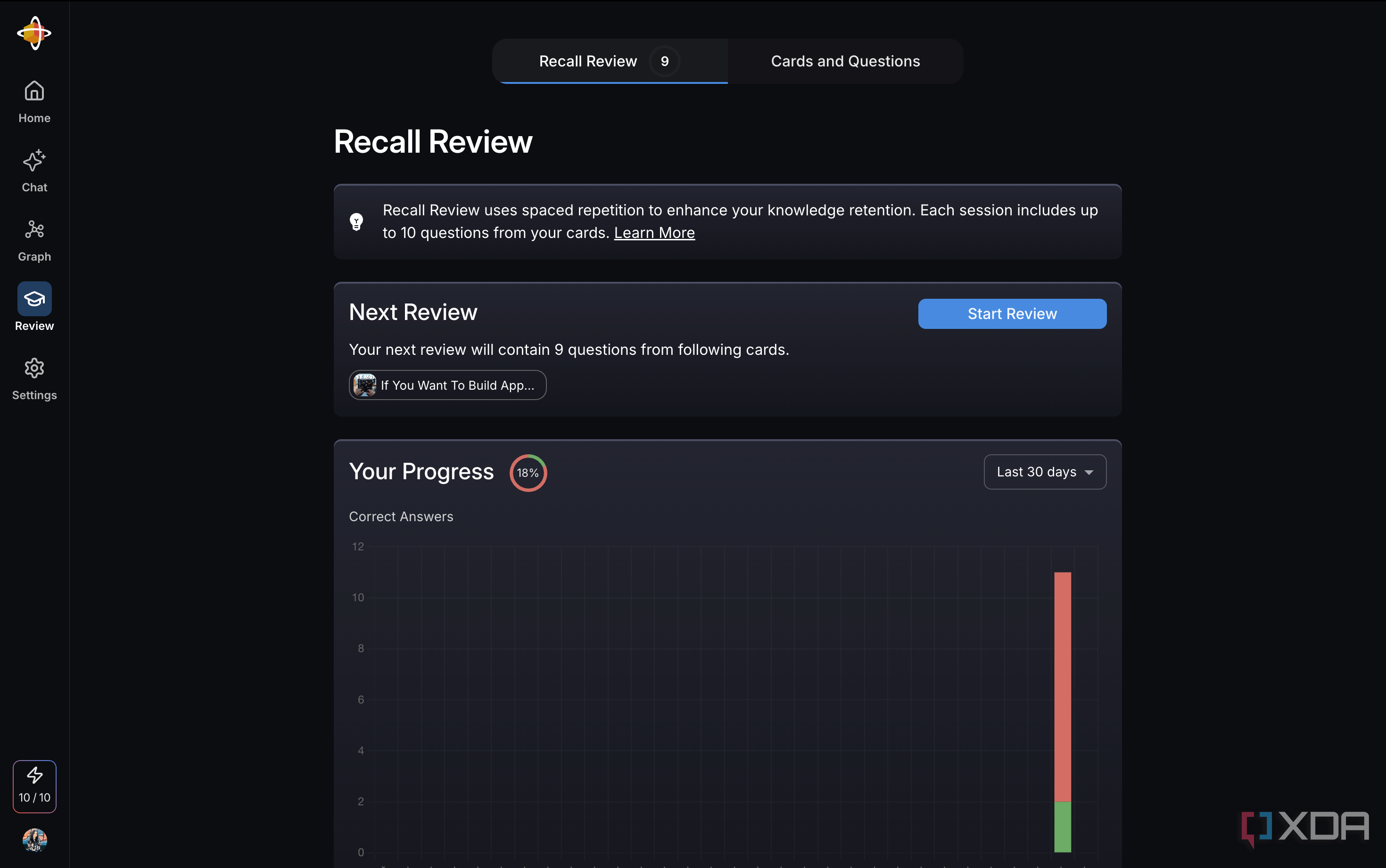This screenshot has height=868, width=1386.
Task: Click the 'Your Progress' heading
Action: [x=421, y=472]
